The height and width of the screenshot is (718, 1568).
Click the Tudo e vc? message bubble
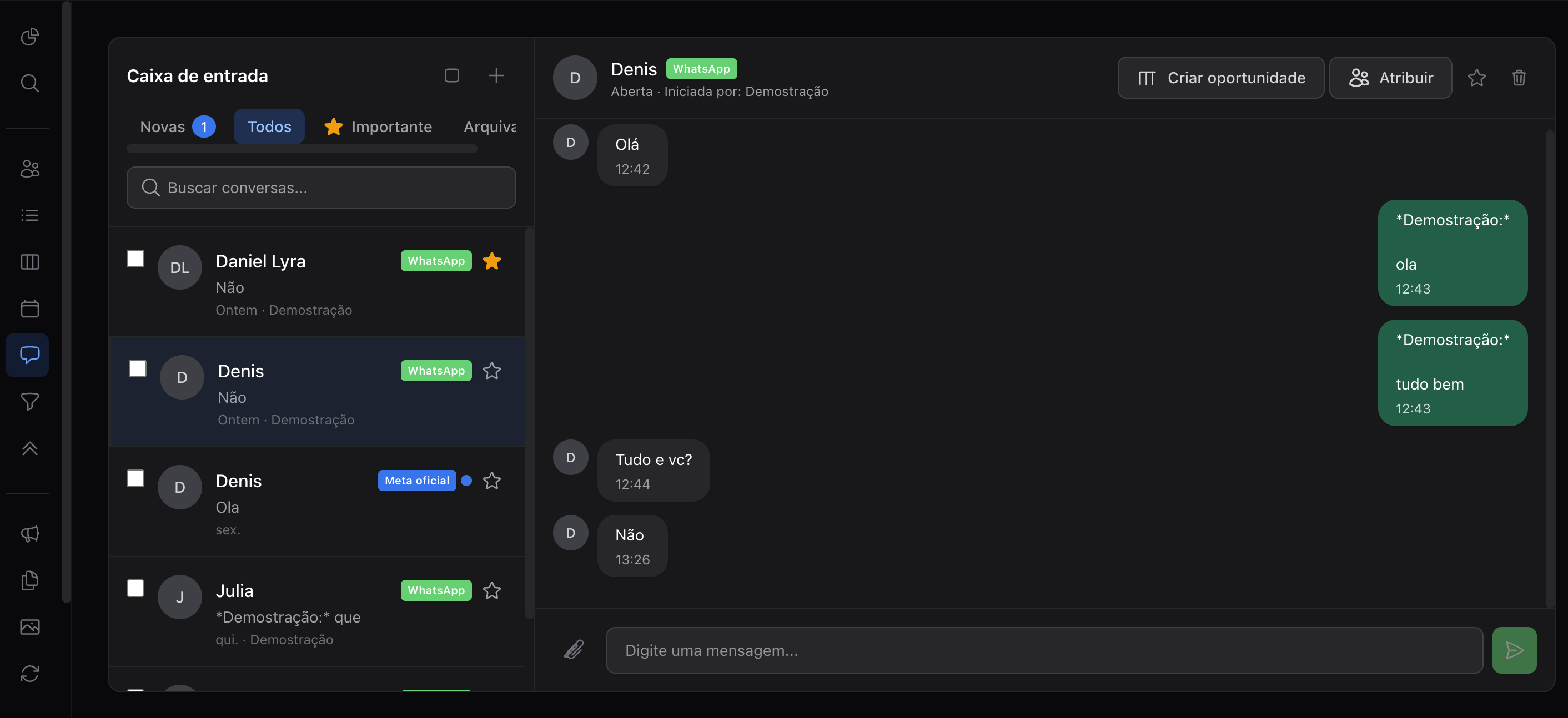654,471
